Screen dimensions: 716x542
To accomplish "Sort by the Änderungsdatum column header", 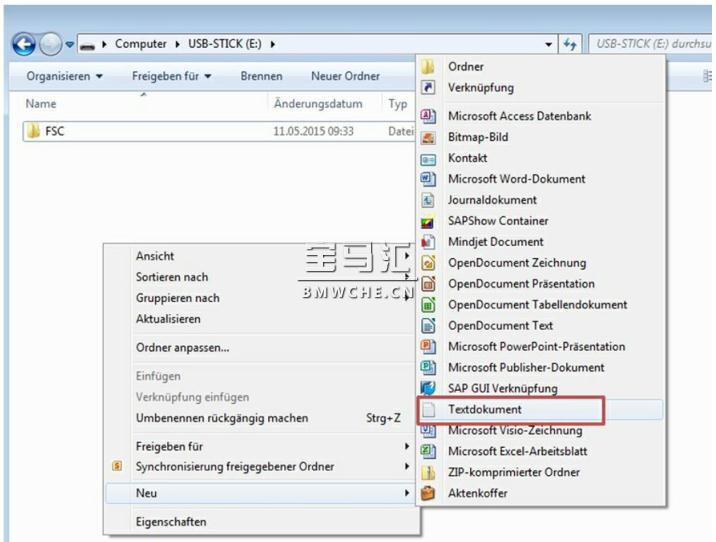I will tap(318, 104).
